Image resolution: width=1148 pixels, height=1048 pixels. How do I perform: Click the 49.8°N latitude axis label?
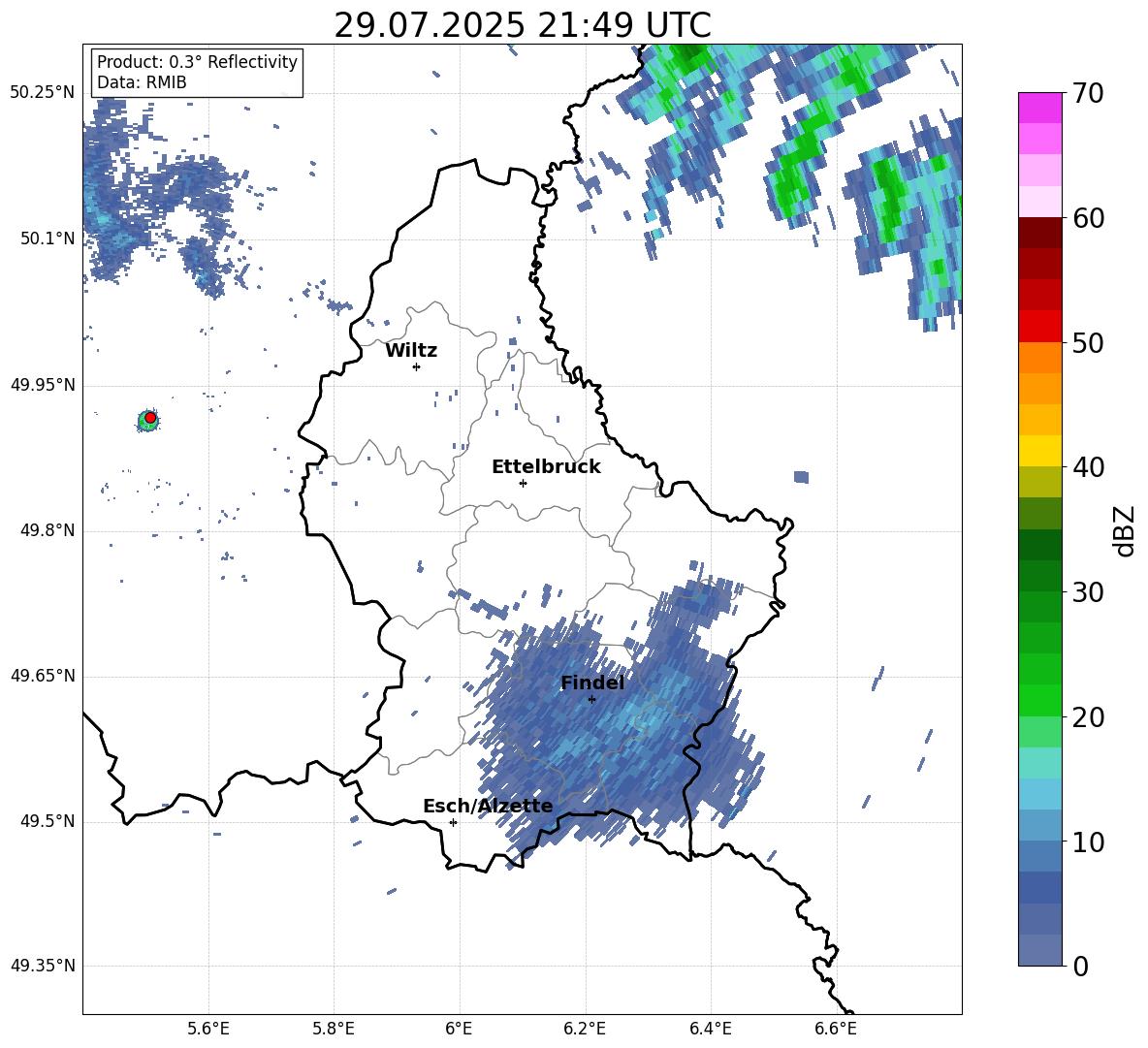48,530
